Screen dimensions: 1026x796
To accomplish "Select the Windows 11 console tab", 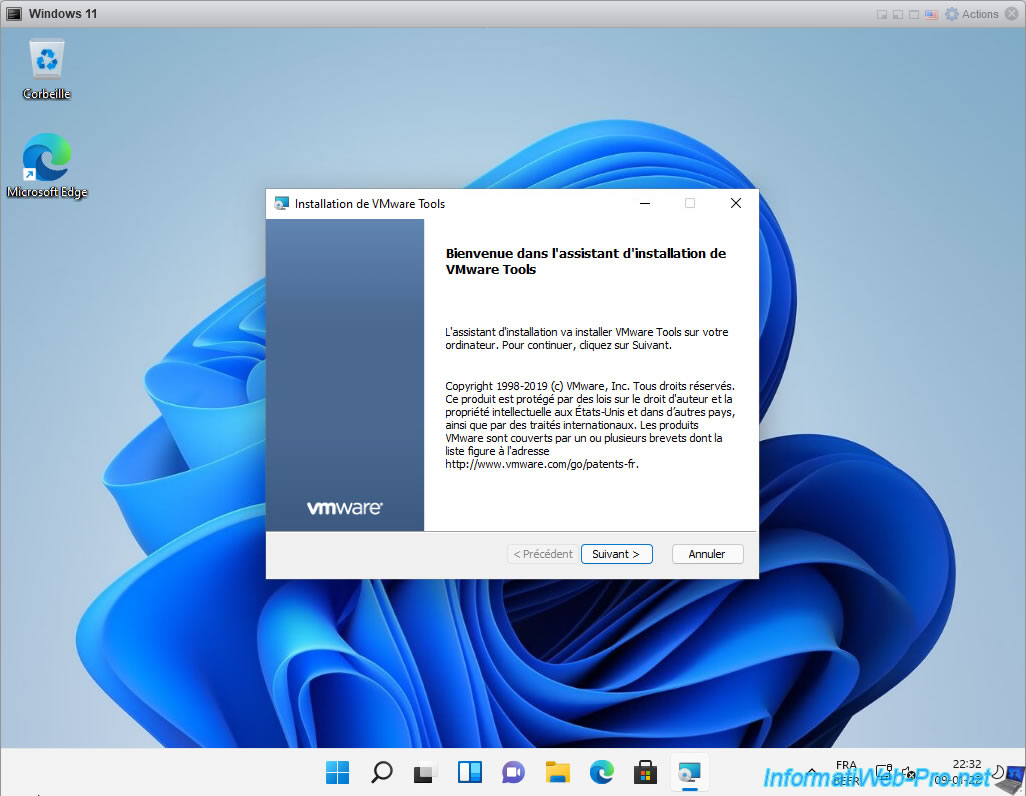I will click(x=52, y=13).
